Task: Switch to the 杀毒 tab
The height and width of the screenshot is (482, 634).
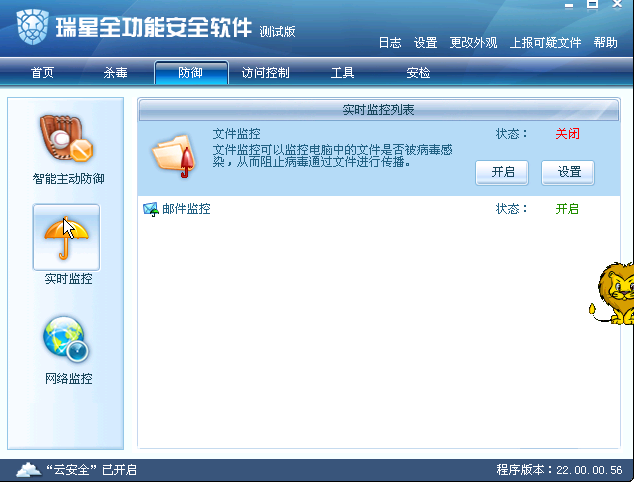Action: click(x=116, y=73)
